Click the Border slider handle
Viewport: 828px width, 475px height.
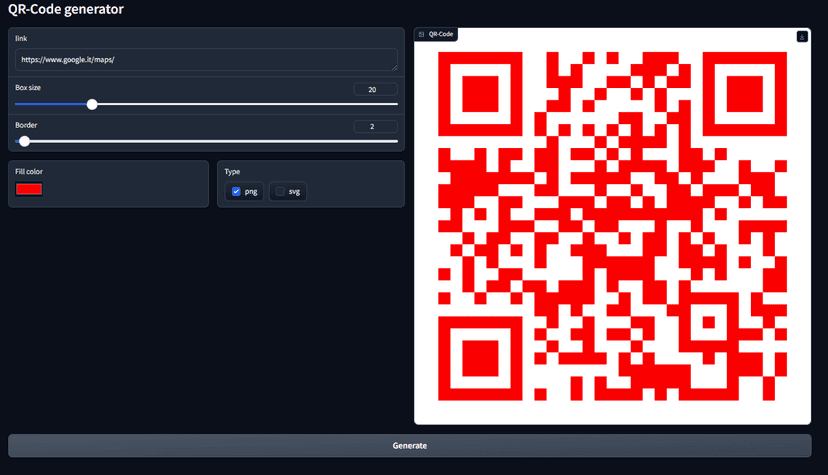24,141
